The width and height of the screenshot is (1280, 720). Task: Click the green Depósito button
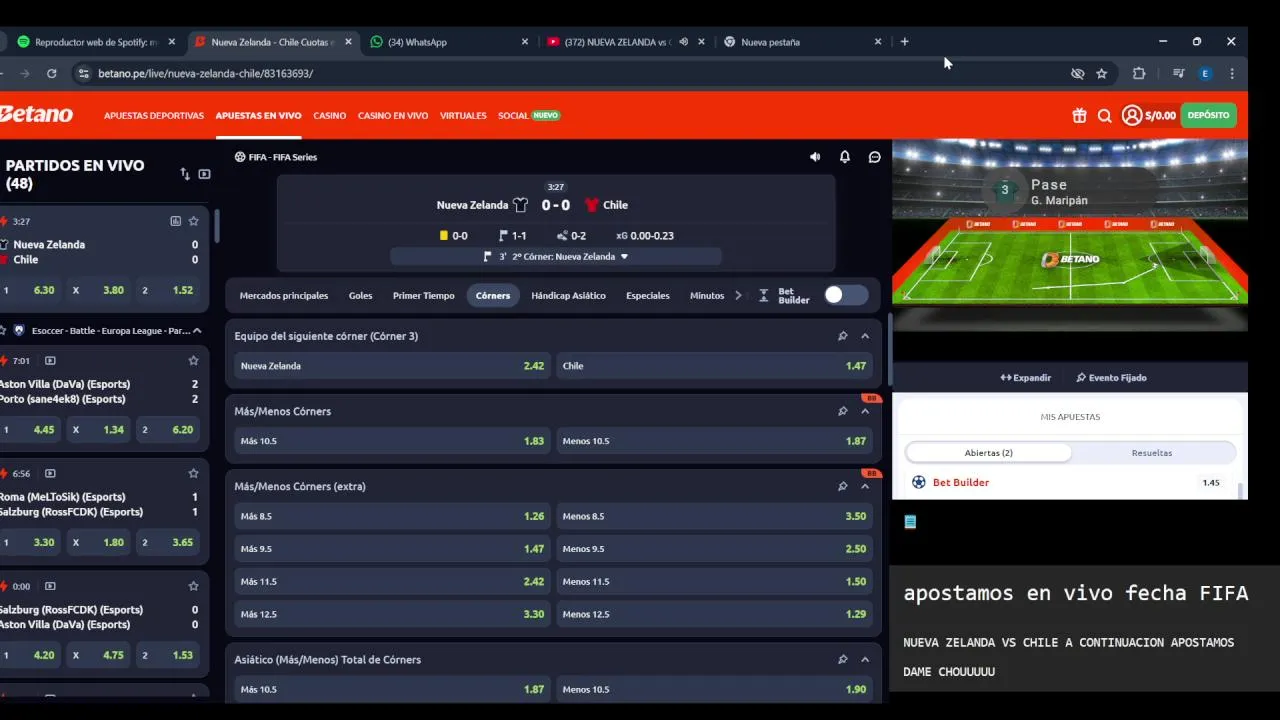[x=1209, y=115]
